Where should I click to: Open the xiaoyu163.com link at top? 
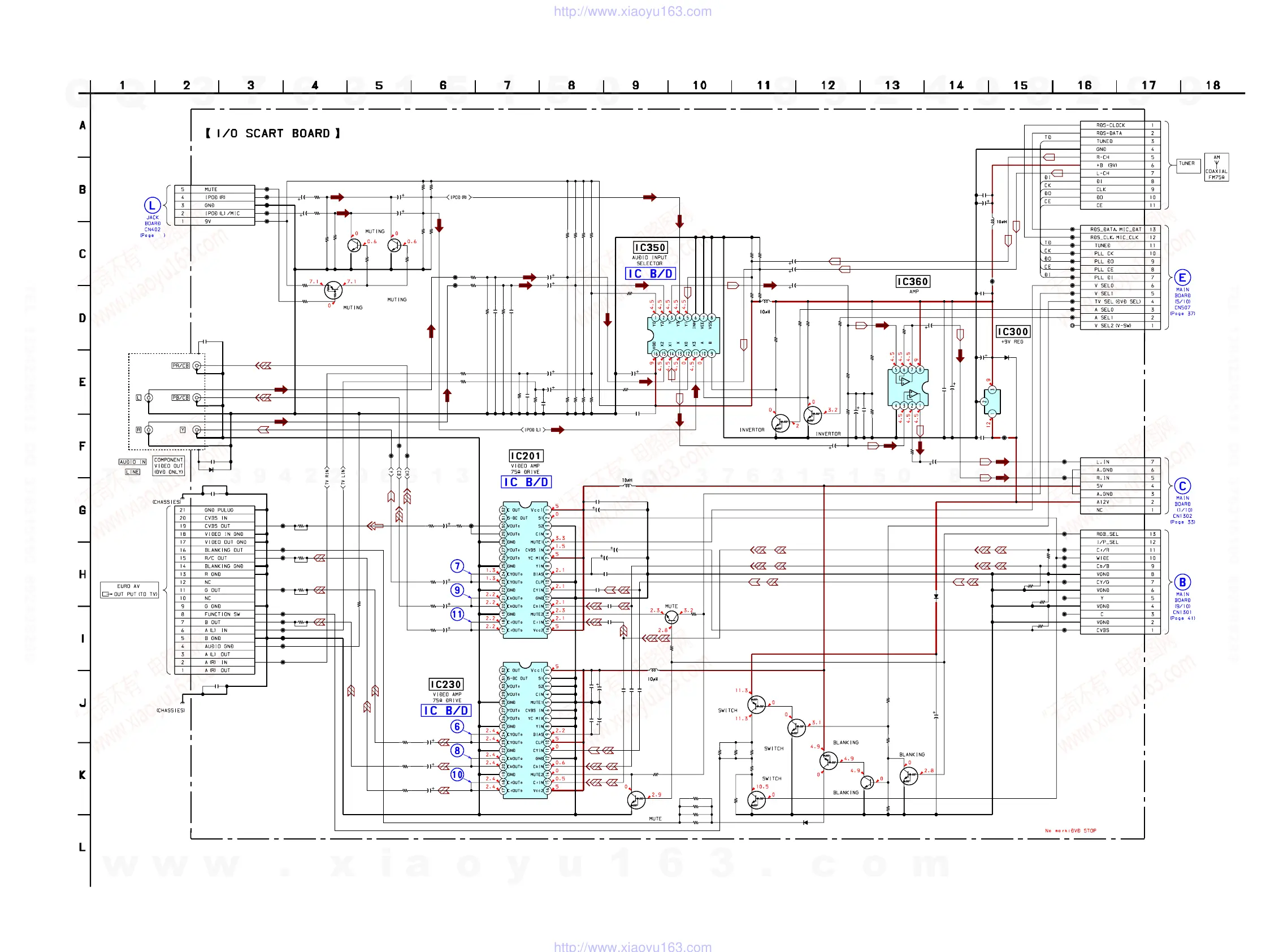pos(632,11)
